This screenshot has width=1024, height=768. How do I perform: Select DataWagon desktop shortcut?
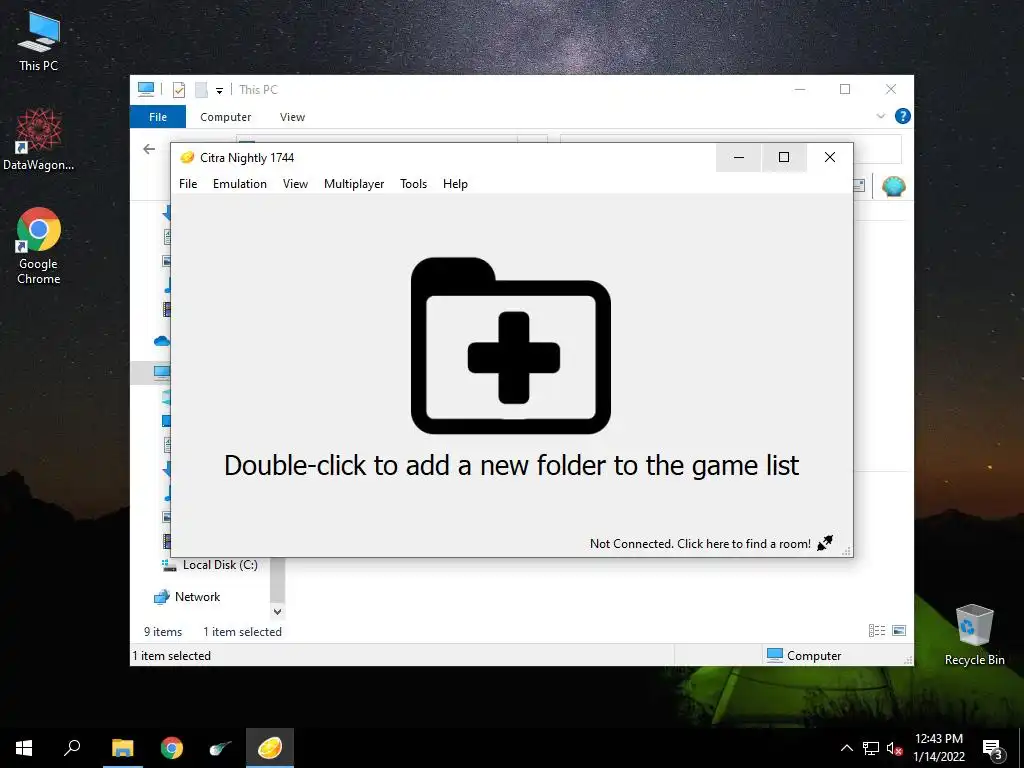pos(39,140)
